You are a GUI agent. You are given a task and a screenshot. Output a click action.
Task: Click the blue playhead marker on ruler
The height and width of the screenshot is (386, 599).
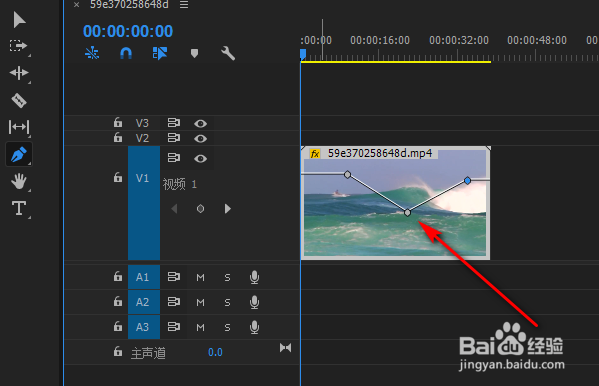click(303, 54)
